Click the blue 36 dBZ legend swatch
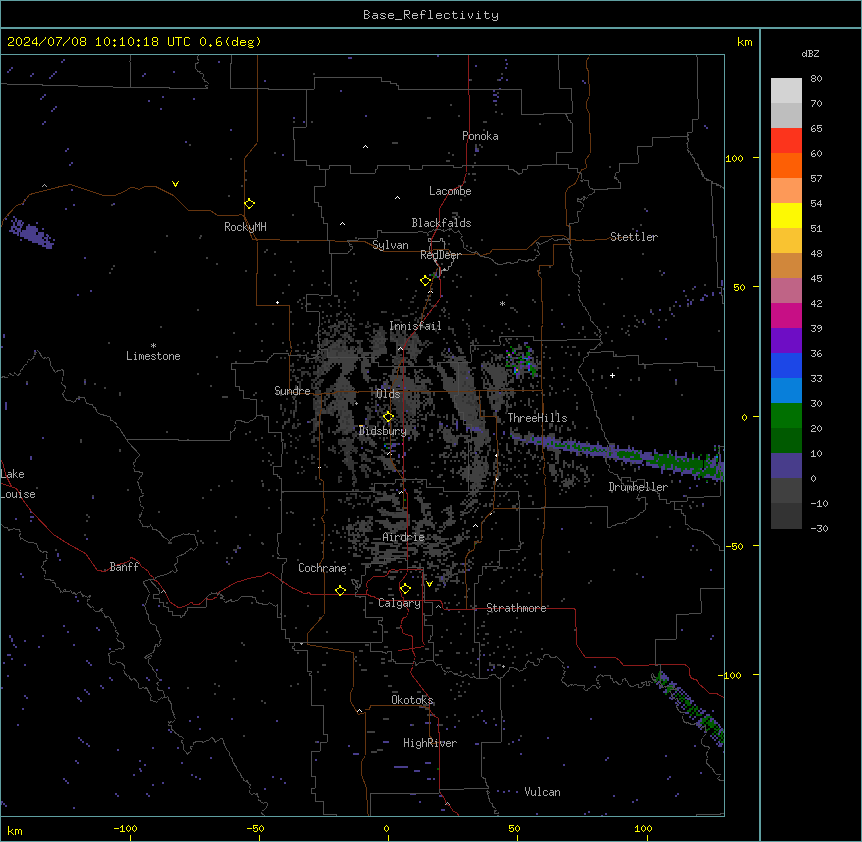The width and height of the screenshot is (862, 842). 786,365
